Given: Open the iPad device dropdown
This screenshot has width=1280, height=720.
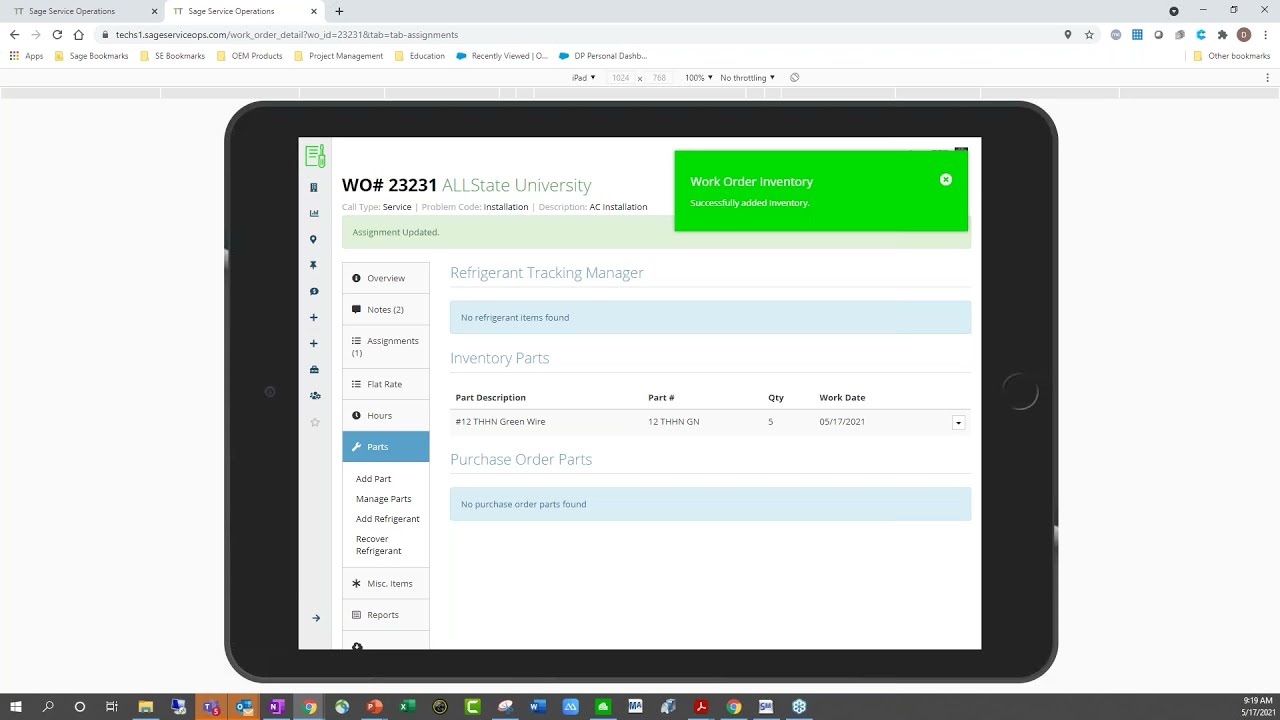Looking at the screenshot, I should (583, 78).
